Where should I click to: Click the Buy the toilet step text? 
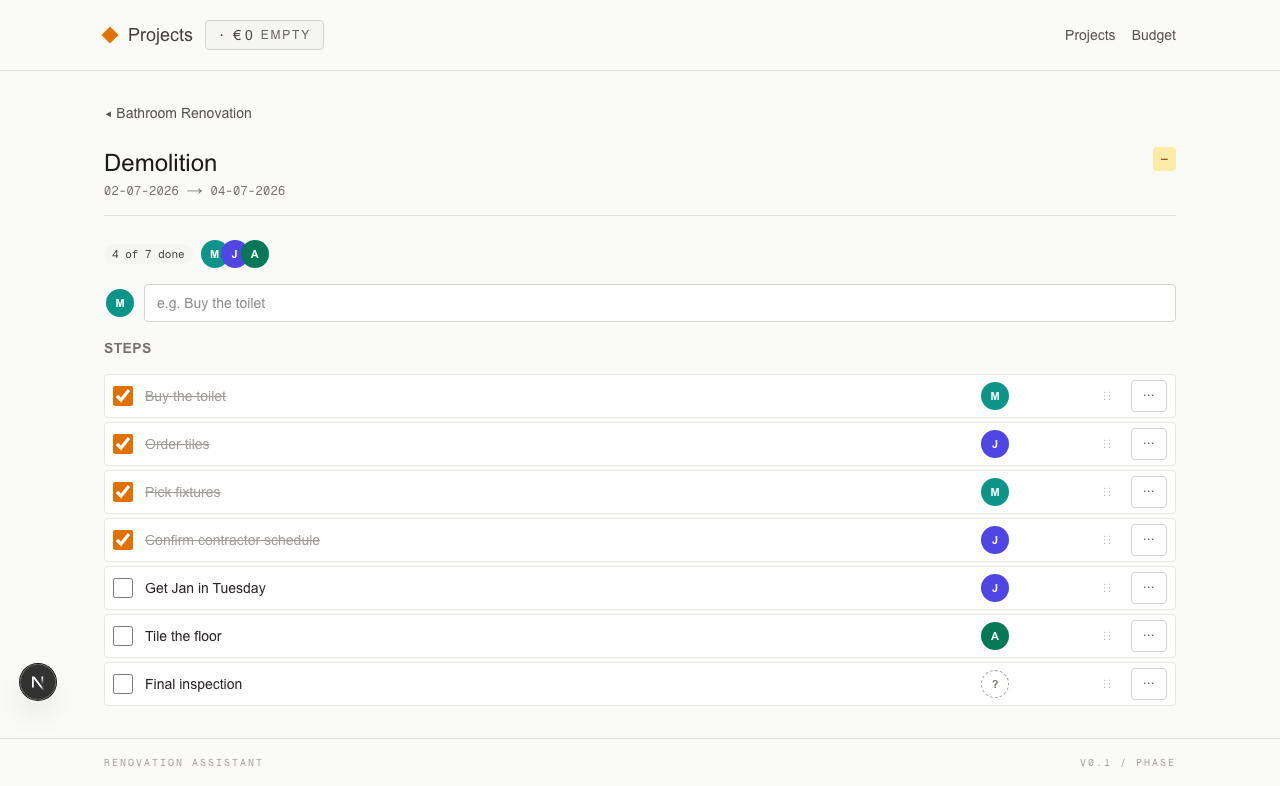[x=185, y=396]
